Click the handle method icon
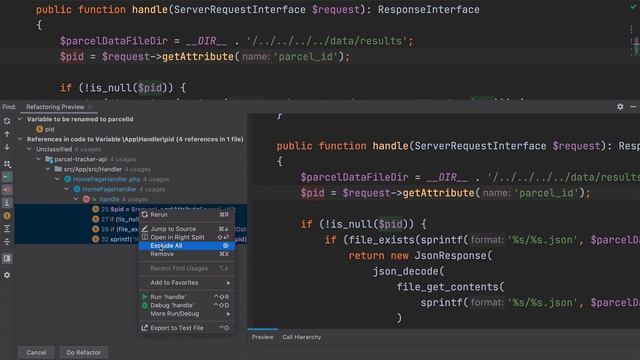 pos(86,199)
